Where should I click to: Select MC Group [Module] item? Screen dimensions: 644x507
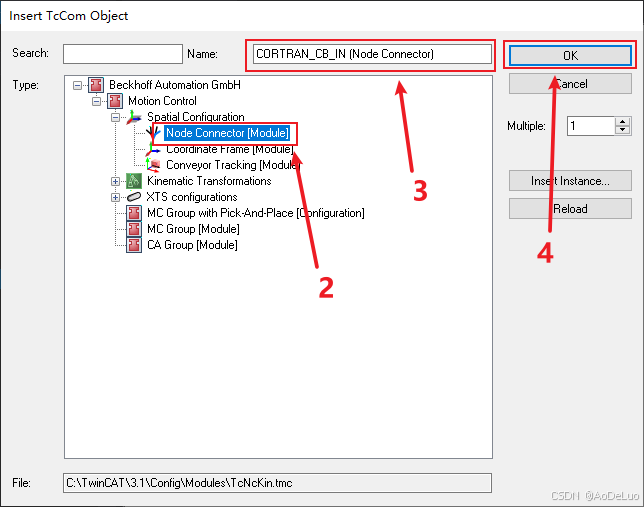[x=193, y=229]
